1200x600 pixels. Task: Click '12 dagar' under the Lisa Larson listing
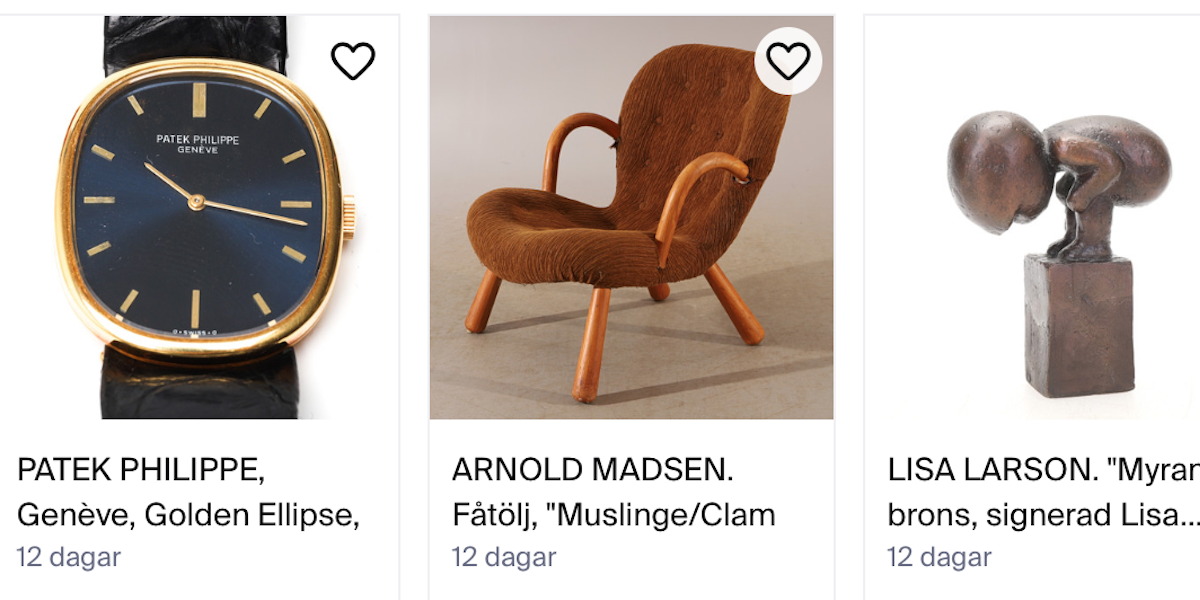coord(939,557)
